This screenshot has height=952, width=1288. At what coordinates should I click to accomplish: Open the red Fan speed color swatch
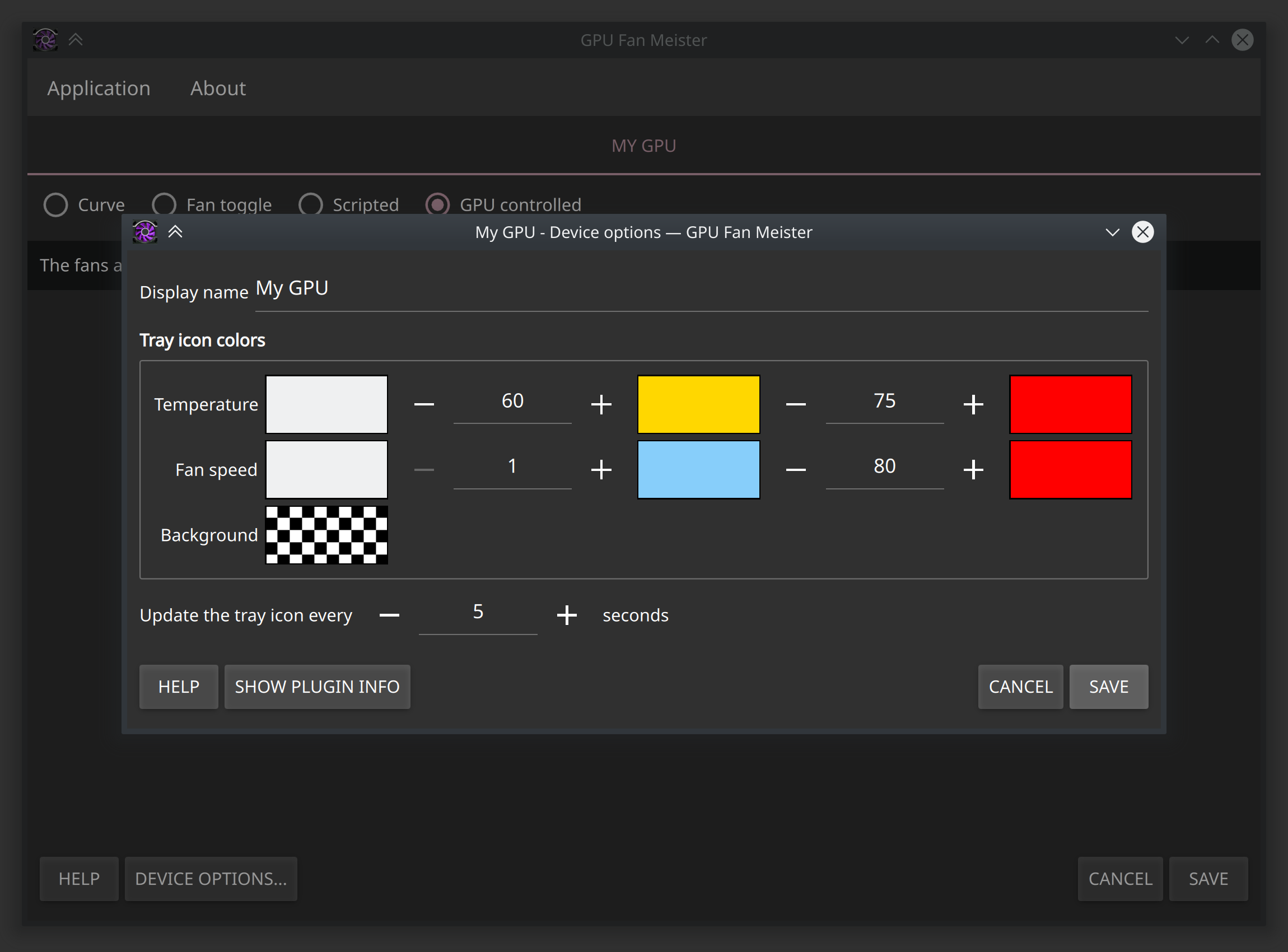click(x=1071, y=470)
